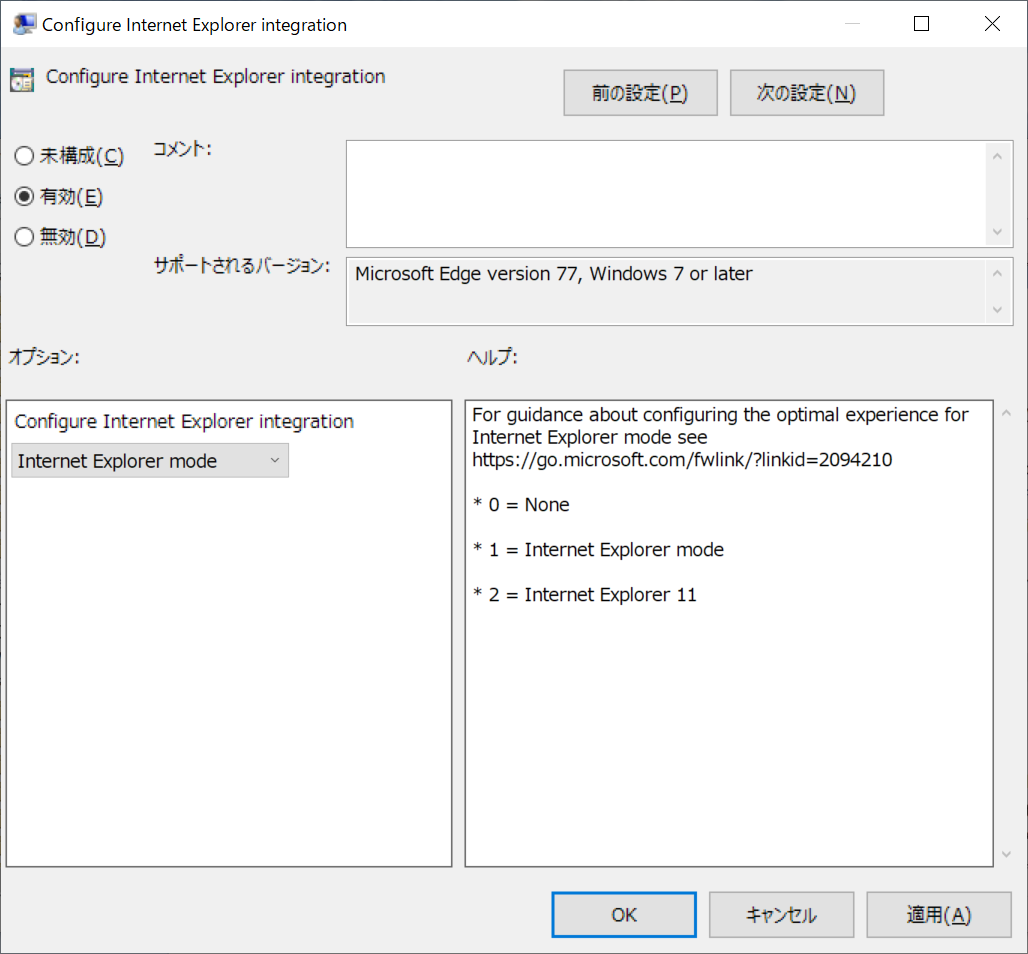Click comment box scroll up arrow
Image resolution: width=1028 pixels, height=954 pixels.
click(x=997, y=156)
